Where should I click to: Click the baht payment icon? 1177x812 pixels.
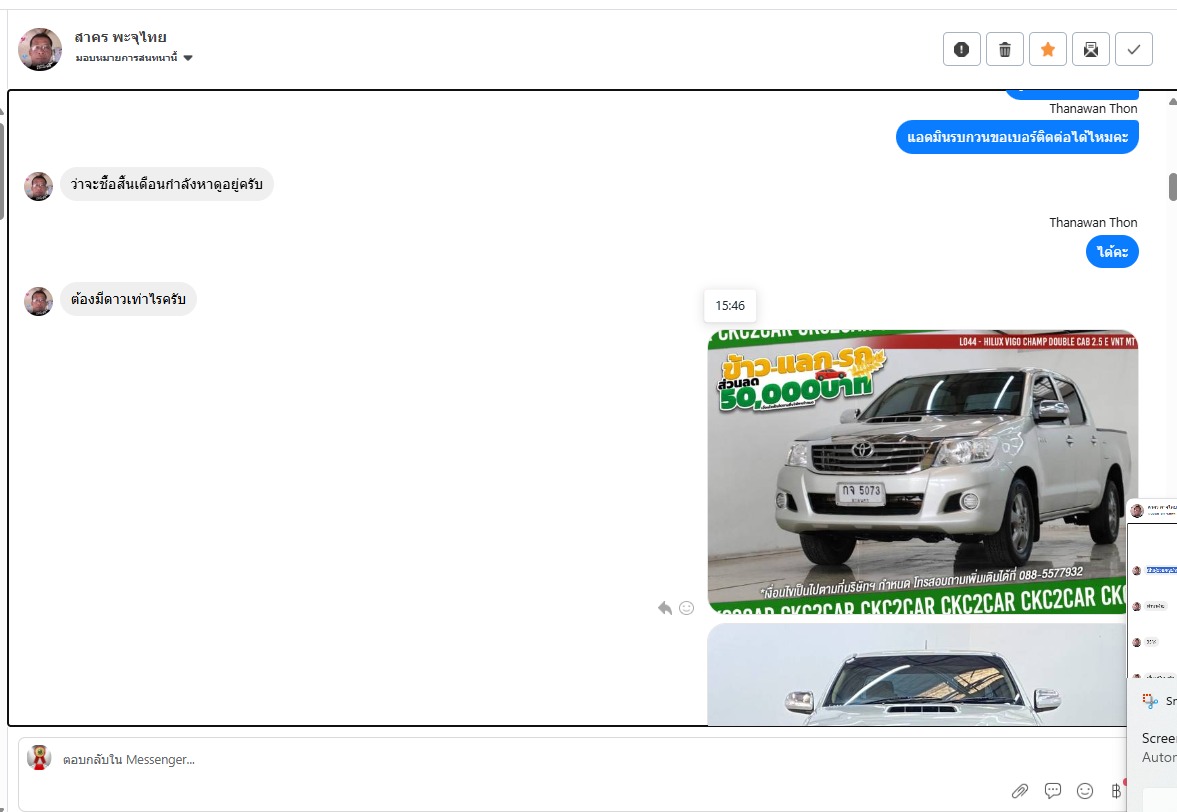tap(1117, 791)
